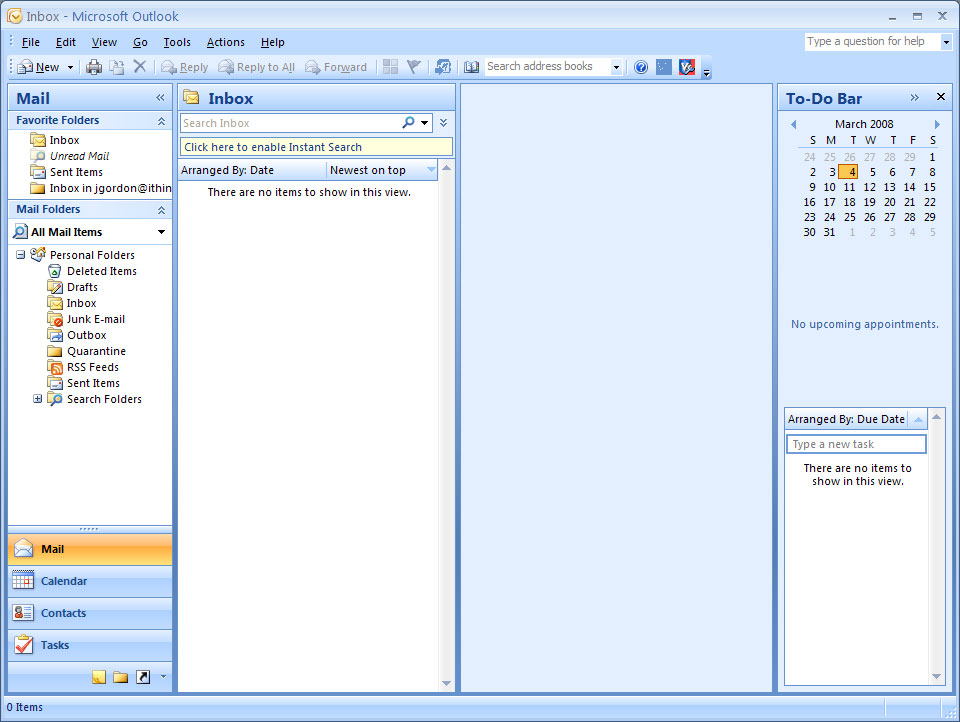Open the Quarantine folder

tap(96, 351)
